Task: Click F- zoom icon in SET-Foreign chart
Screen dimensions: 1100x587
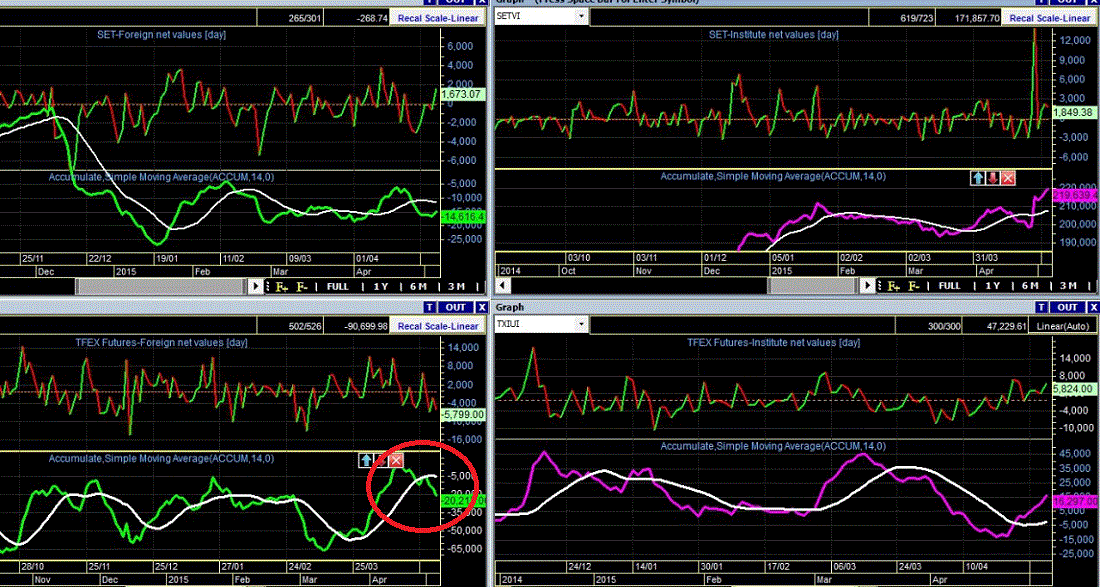Action: (302, 286)
